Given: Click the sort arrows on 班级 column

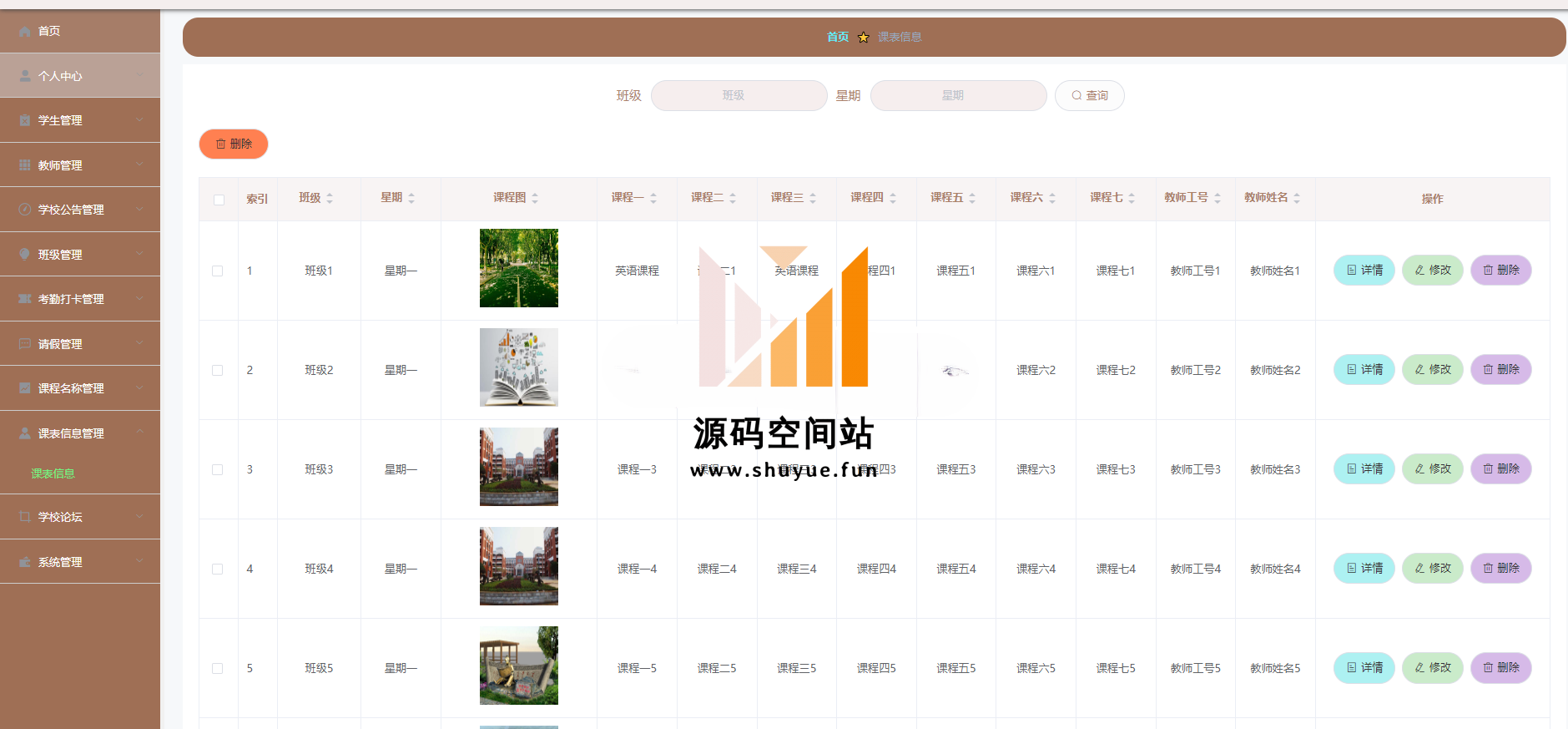Looking at the screenshot, I should (x=330, y=198).
